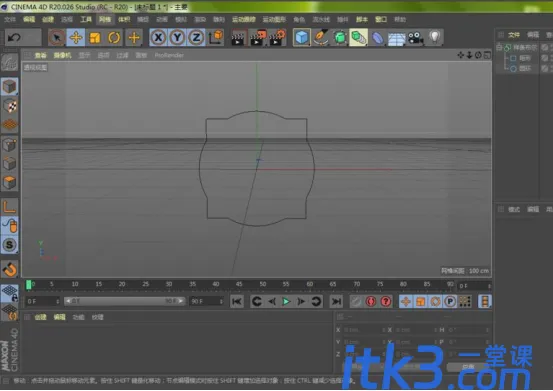
Task: Open the Floor environment flyout
Action: [396, 37]
